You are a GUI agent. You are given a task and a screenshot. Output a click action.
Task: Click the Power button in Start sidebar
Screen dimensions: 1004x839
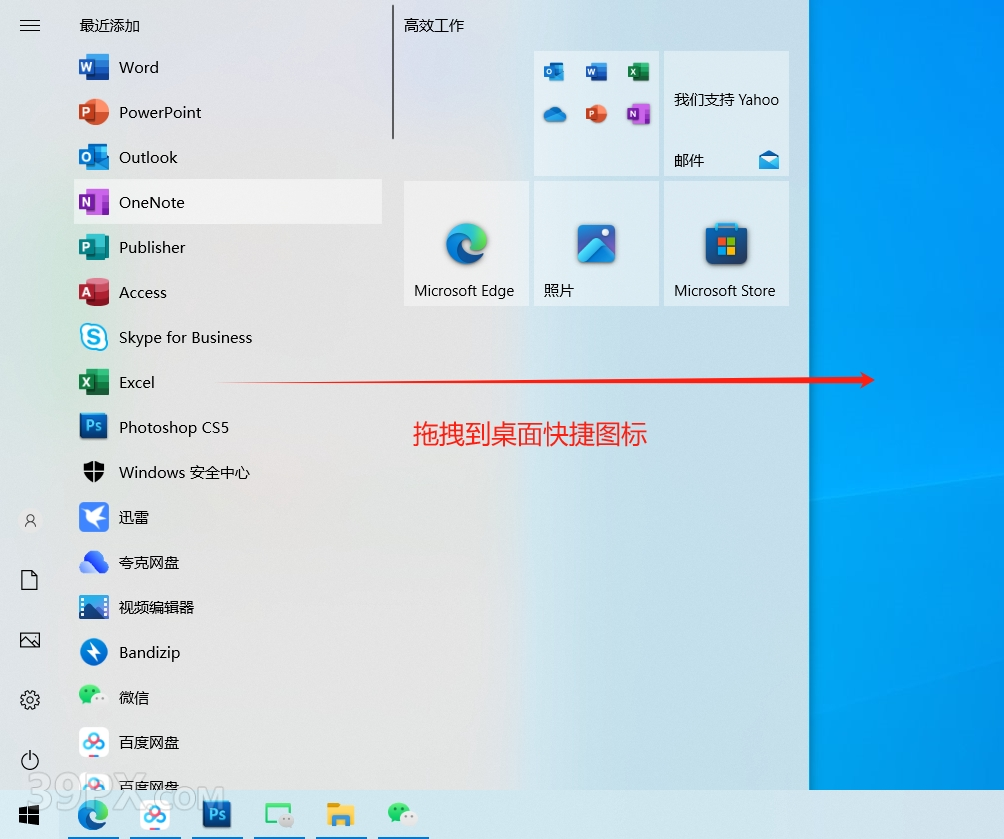pos(29,760)
